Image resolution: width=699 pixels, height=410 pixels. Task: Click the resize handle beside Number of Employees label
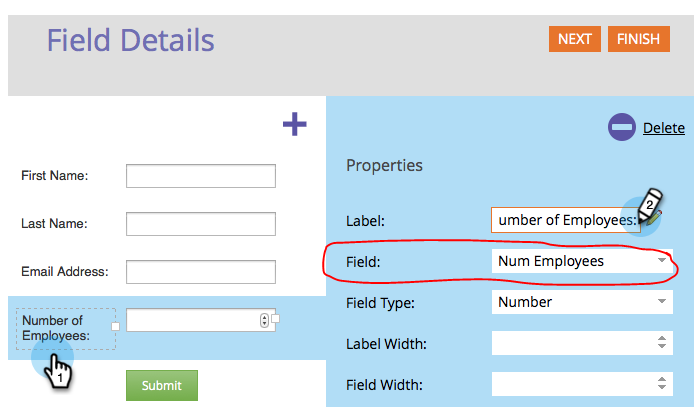point(115,327)
